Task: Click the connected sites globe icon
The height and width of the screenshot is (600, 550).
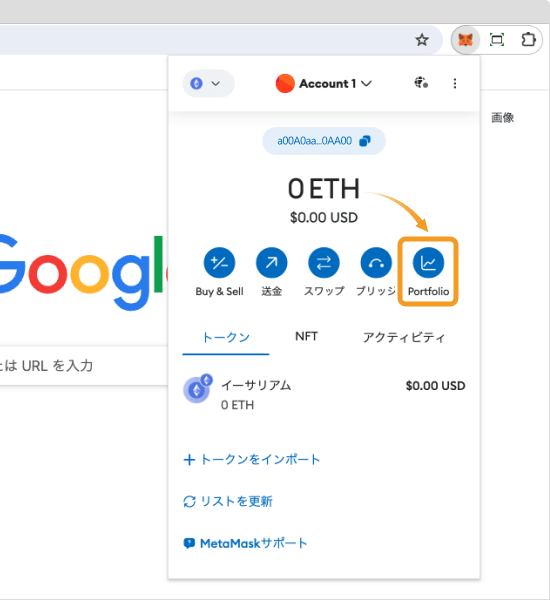Action: 421,83
